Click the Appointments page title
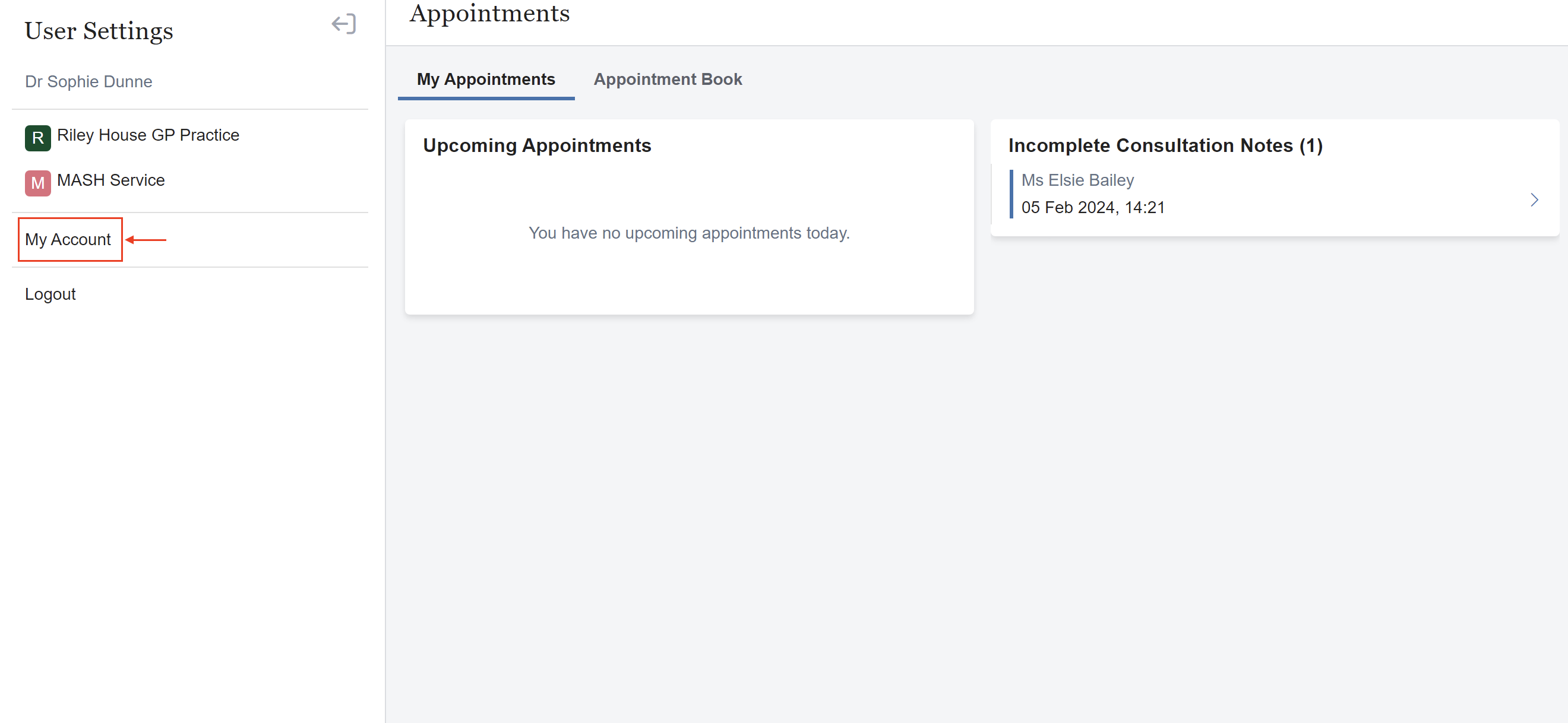Viewport: 1568px width, 723px height. coord(490,14)
